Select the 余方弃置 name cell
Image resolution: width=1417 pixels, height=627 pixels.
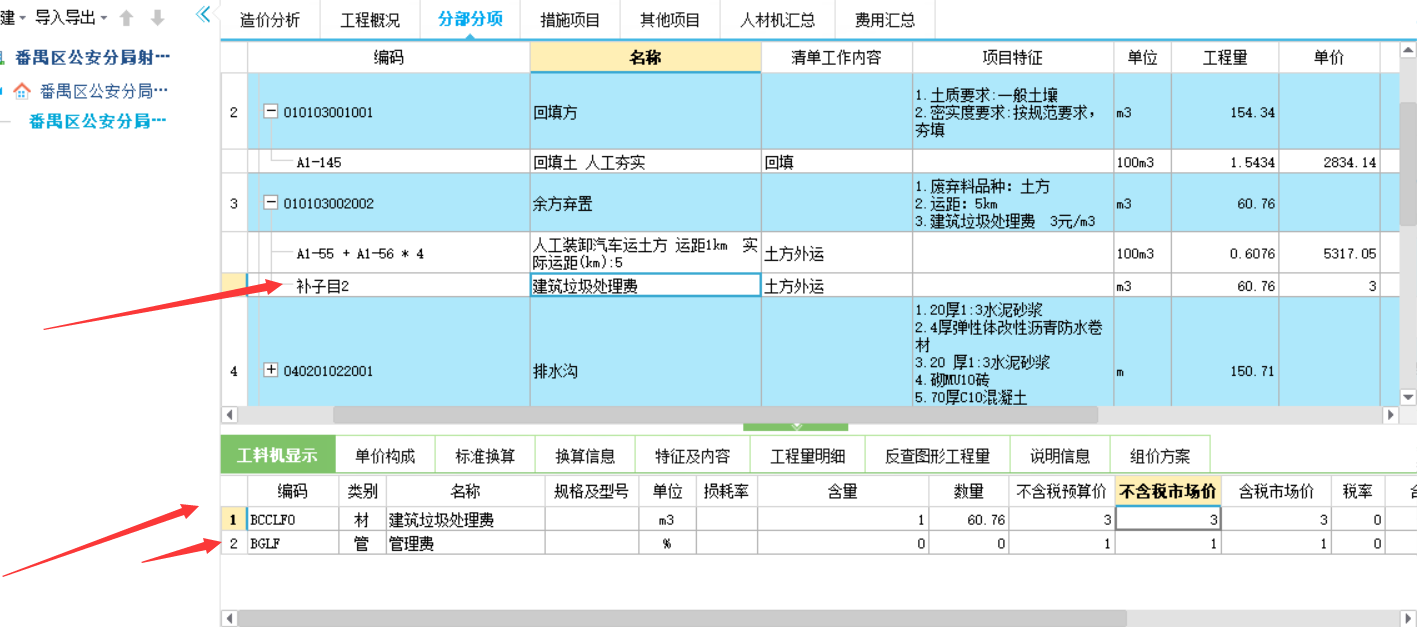click(645, 203)
